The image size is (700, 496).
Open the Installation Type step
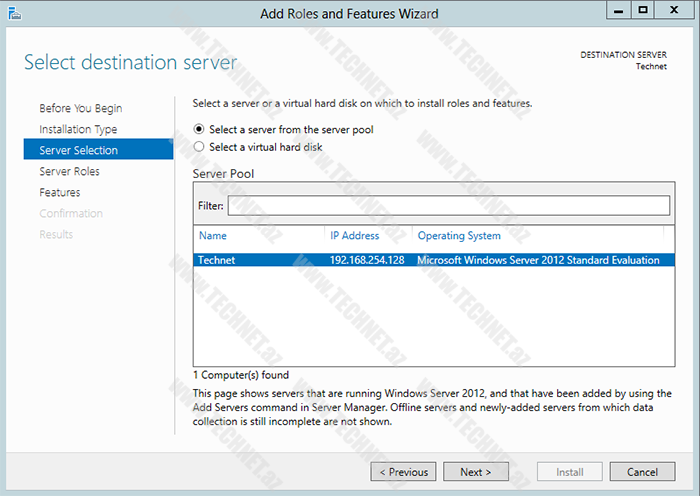pyautogui.click(x=78, y=129)
